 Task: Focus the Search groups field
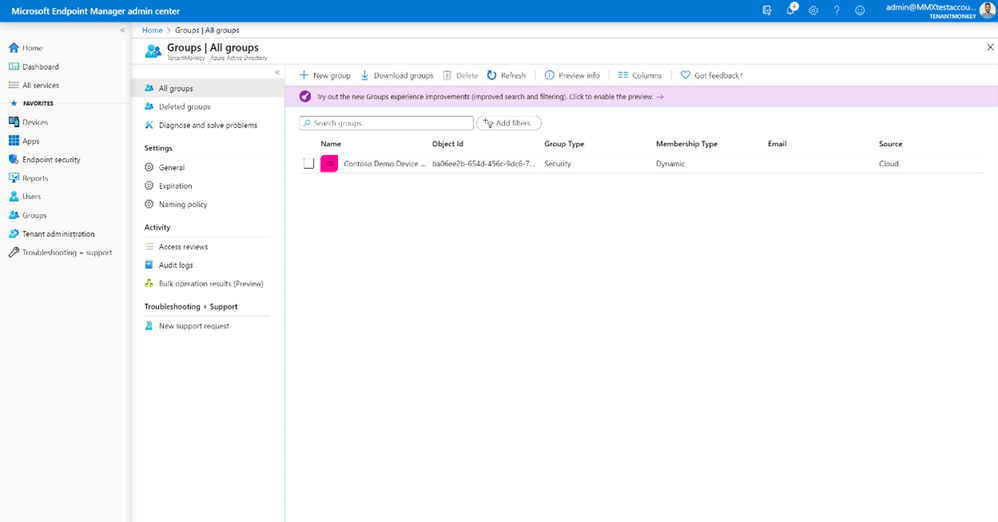(x=386, y=123)
